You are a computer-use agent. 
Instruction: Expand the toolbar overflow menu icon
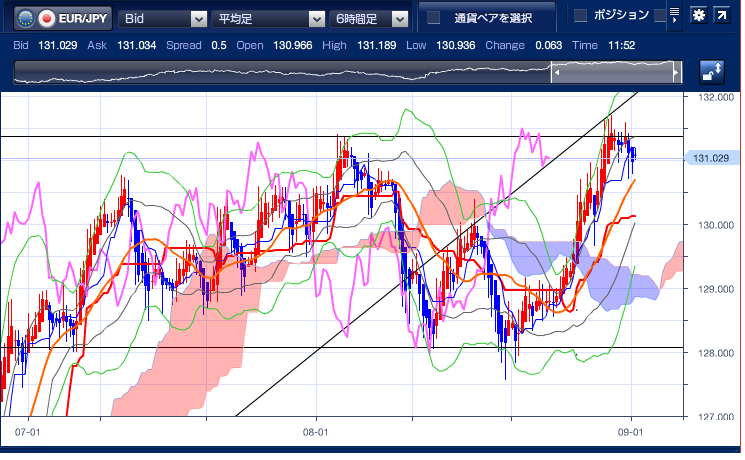674,15
